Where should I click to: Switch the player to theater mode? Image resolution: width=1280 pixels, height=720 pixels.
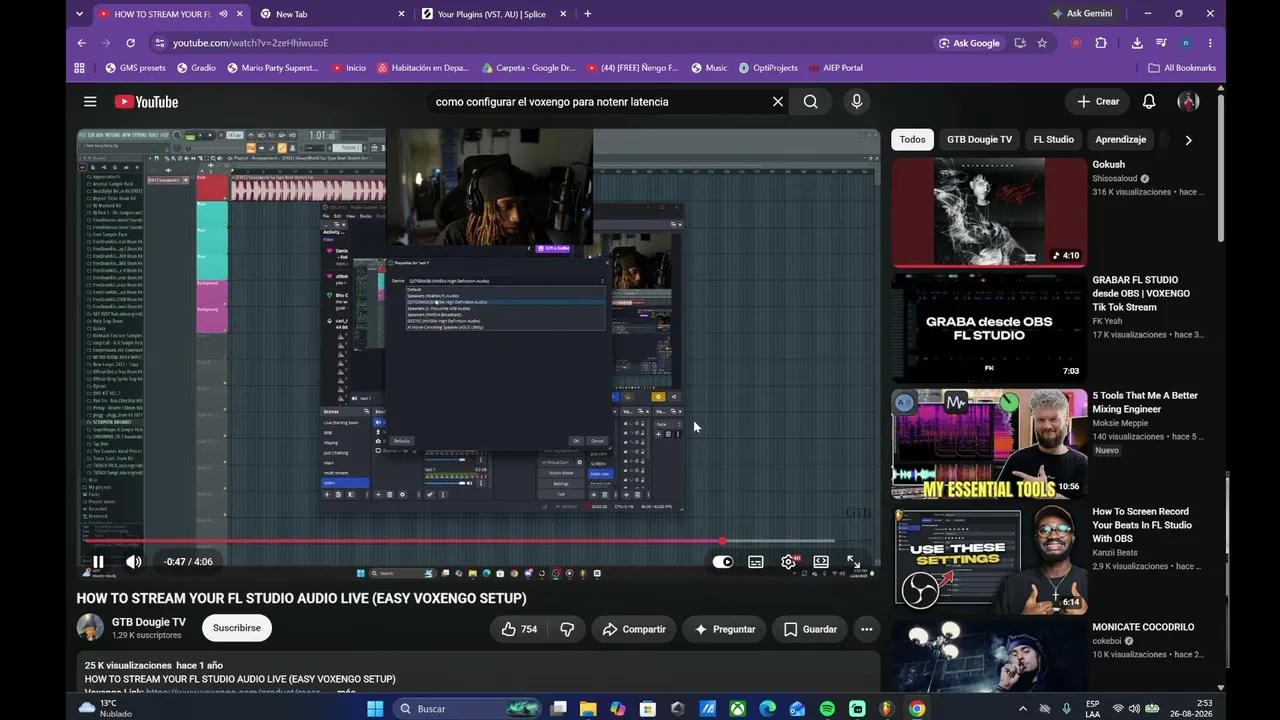pyautogui.click(x=821, y=562)
